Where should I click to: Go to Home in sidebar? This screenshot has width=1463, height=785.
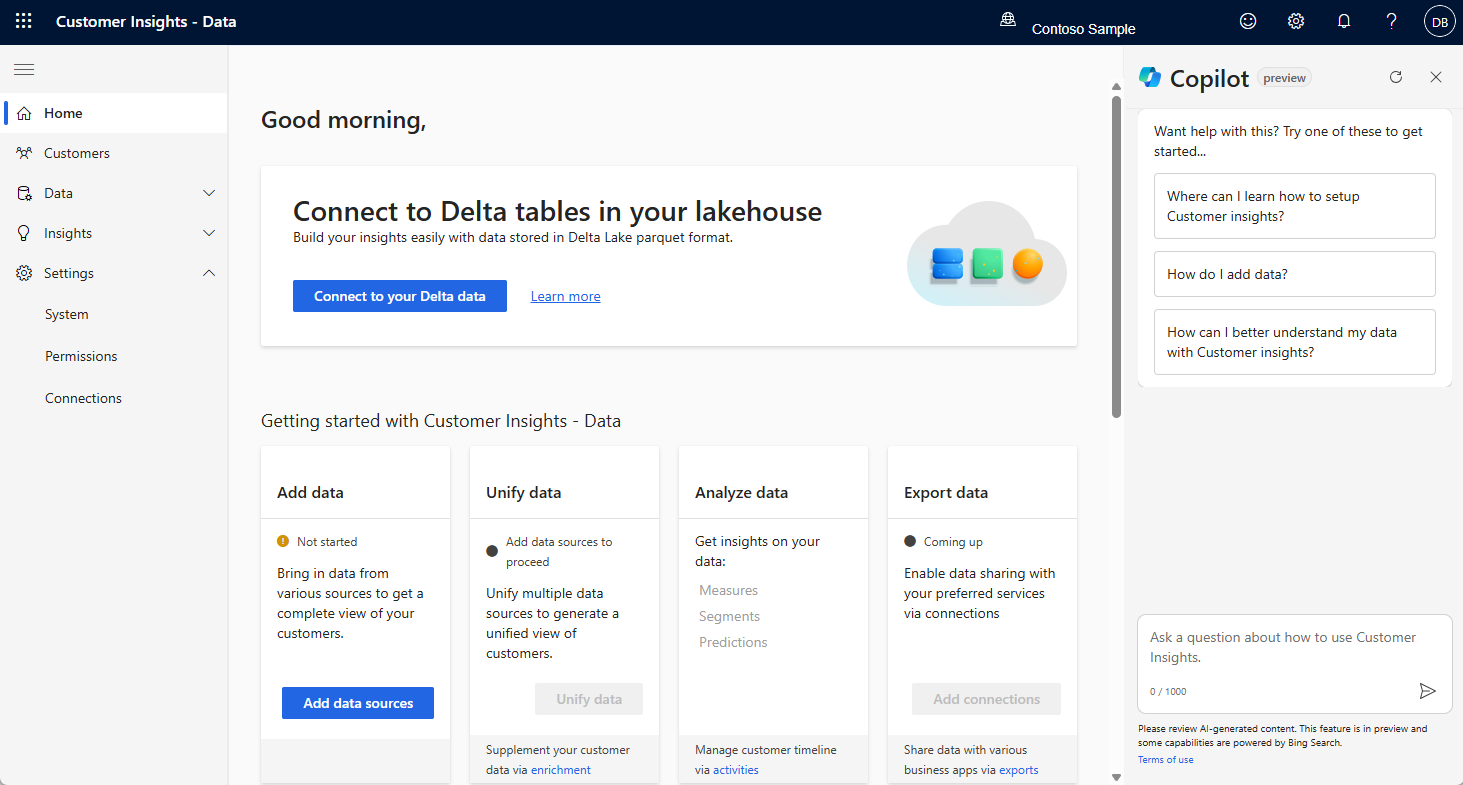[116, 113]
